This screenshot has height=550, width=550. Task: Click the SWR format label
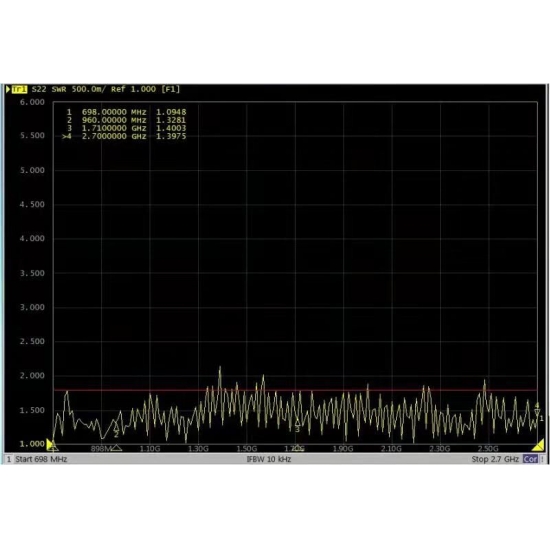click(59, 89)
